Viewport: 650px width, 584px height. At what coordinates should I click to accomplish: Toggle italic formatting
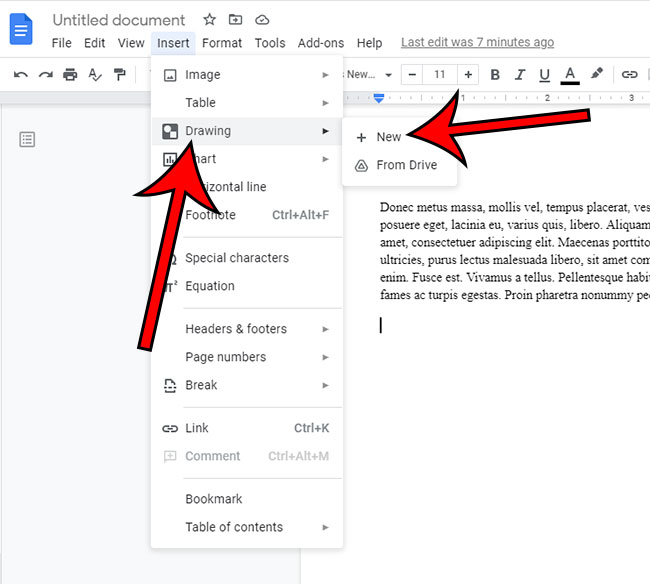(x=520, y=75)
